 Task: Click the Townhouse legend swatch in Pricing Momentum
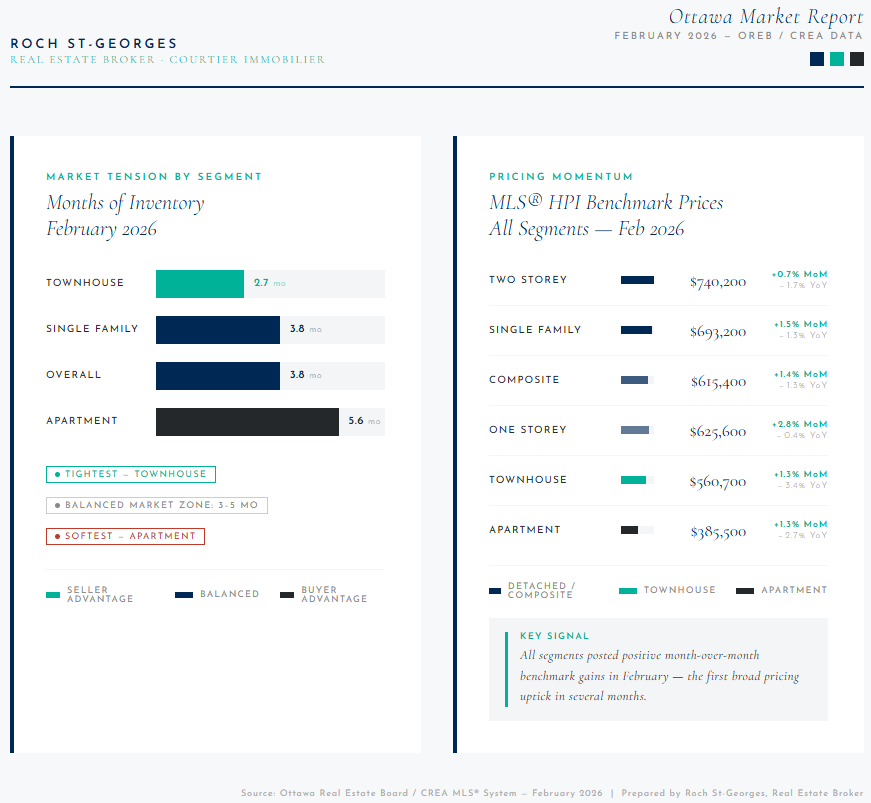coord(628,591)
